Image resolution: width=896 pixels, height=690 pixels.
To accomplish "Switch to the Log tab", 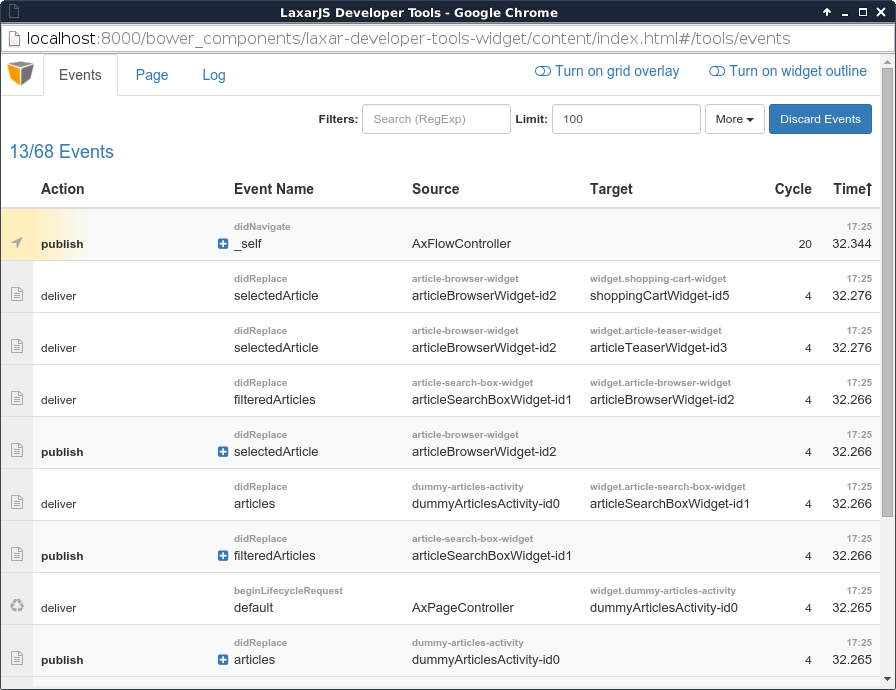I will tap(214, 75).
